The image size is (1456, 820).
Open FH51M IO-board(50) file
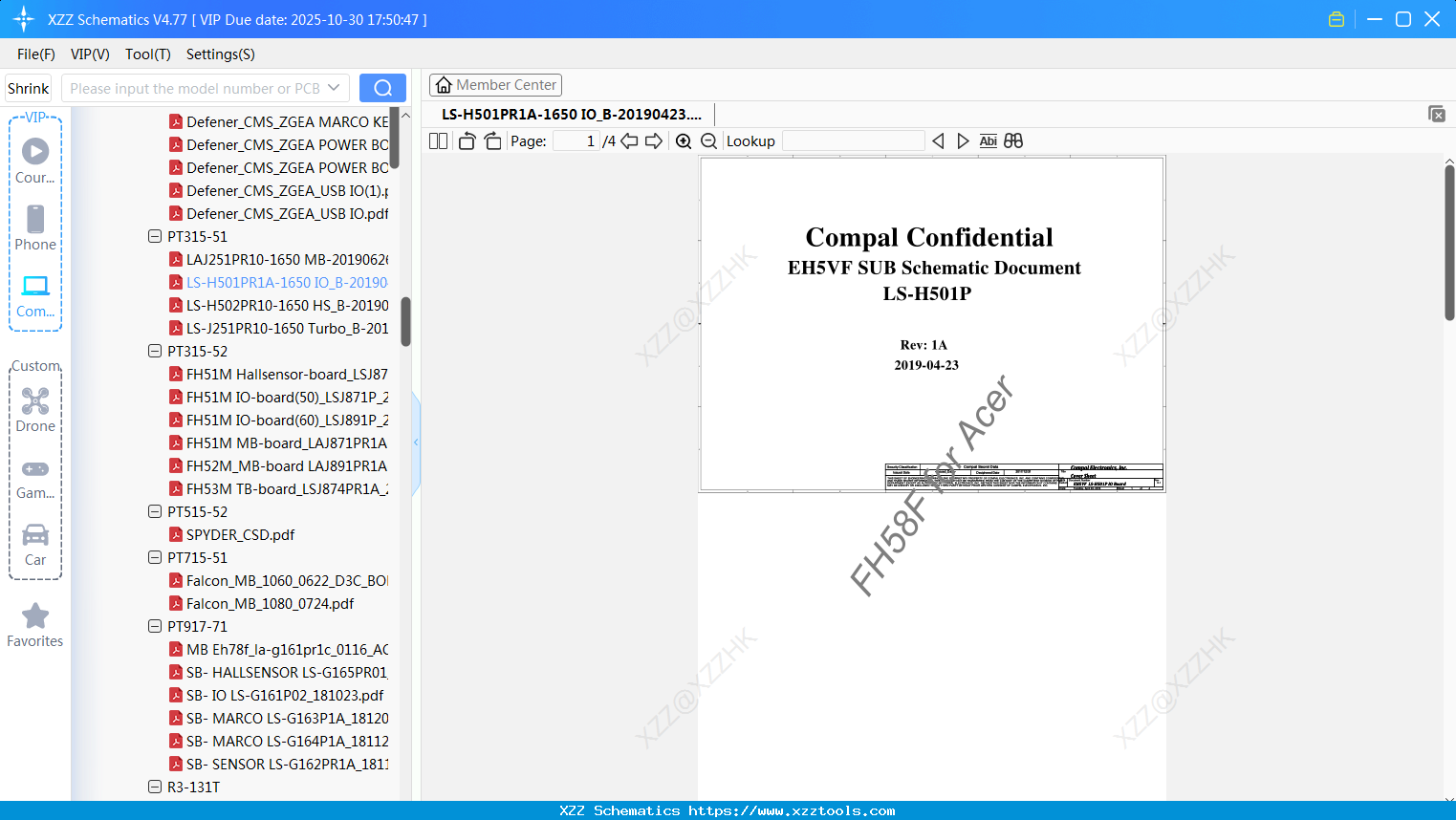[278, 397]
